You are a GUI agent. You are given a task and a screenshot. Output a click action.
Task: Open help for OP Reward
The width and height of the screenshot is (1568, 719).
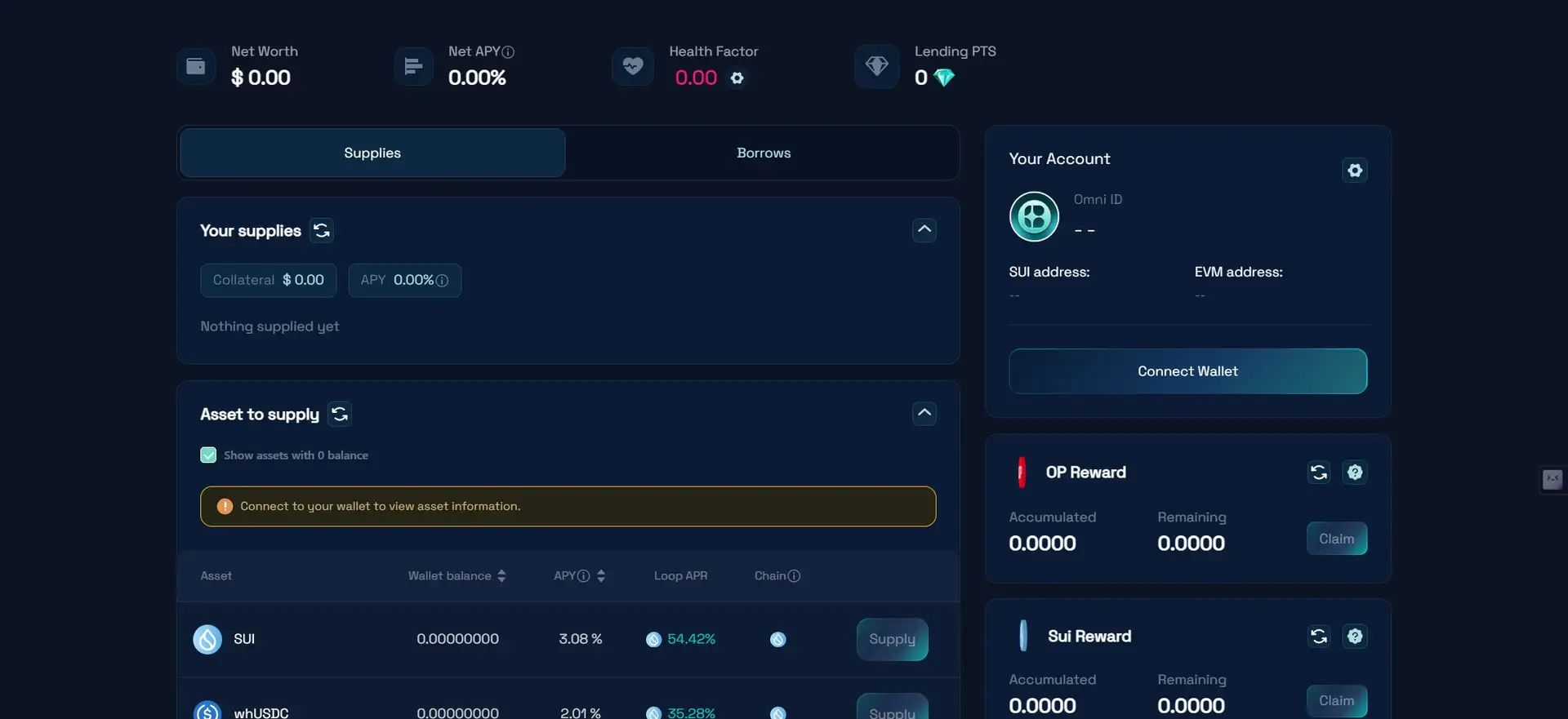[x=1354, y=473]
